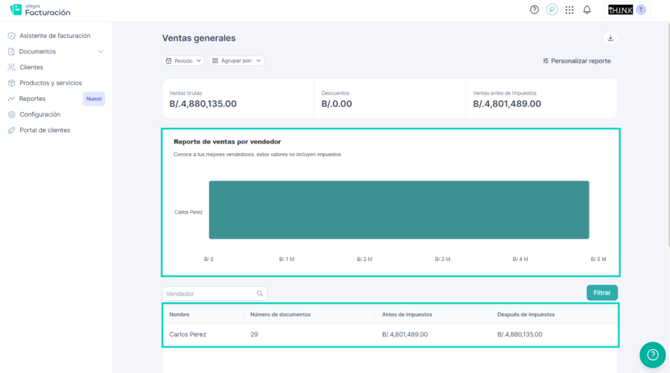Select the Después de impuestos column header
The height and width of the screenshot is (373, 670).
(x=526, y=314)
